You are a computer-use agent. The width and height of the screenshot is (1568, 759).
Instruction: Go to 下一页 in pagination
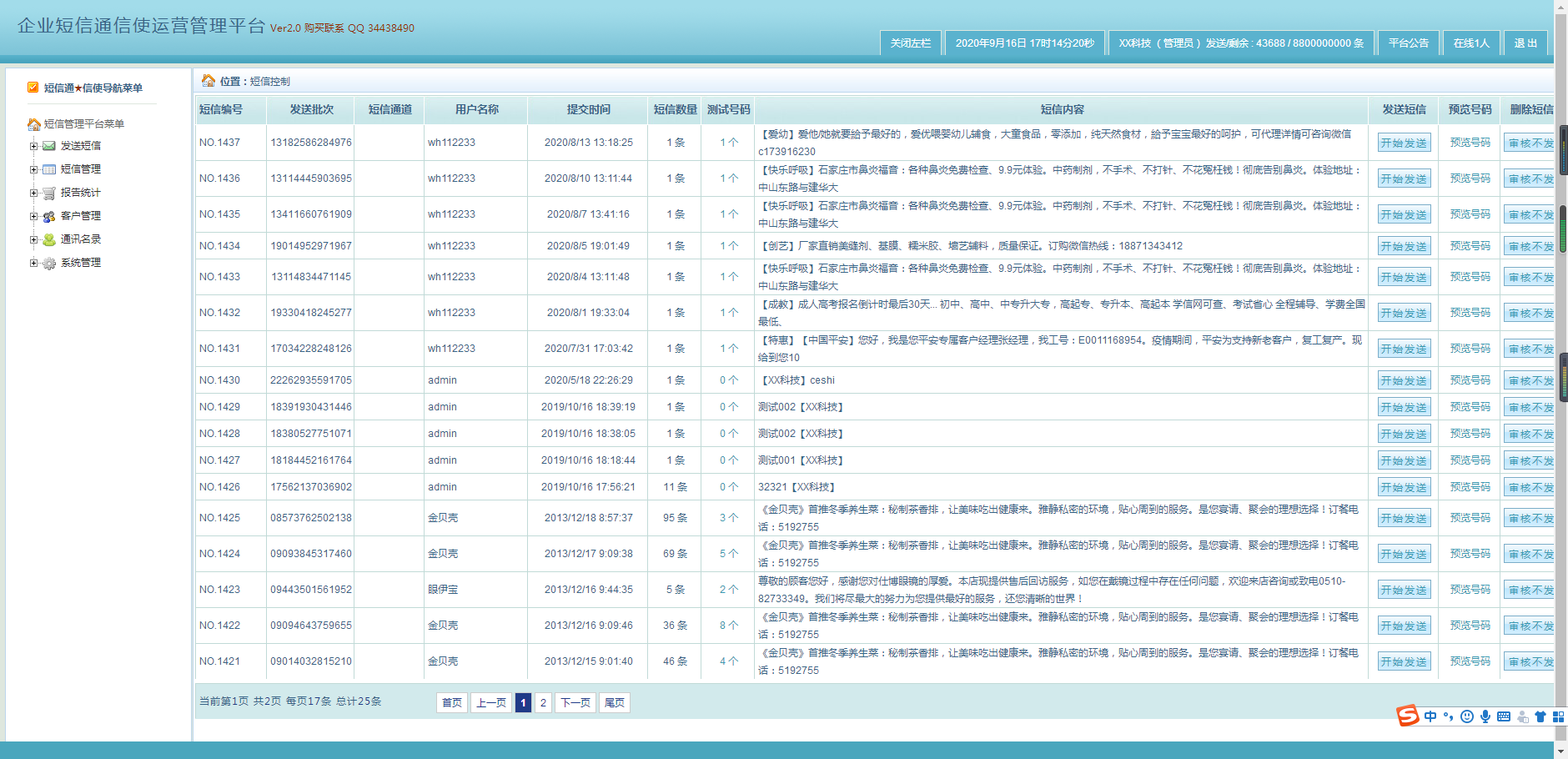click(x=575, y=702)
